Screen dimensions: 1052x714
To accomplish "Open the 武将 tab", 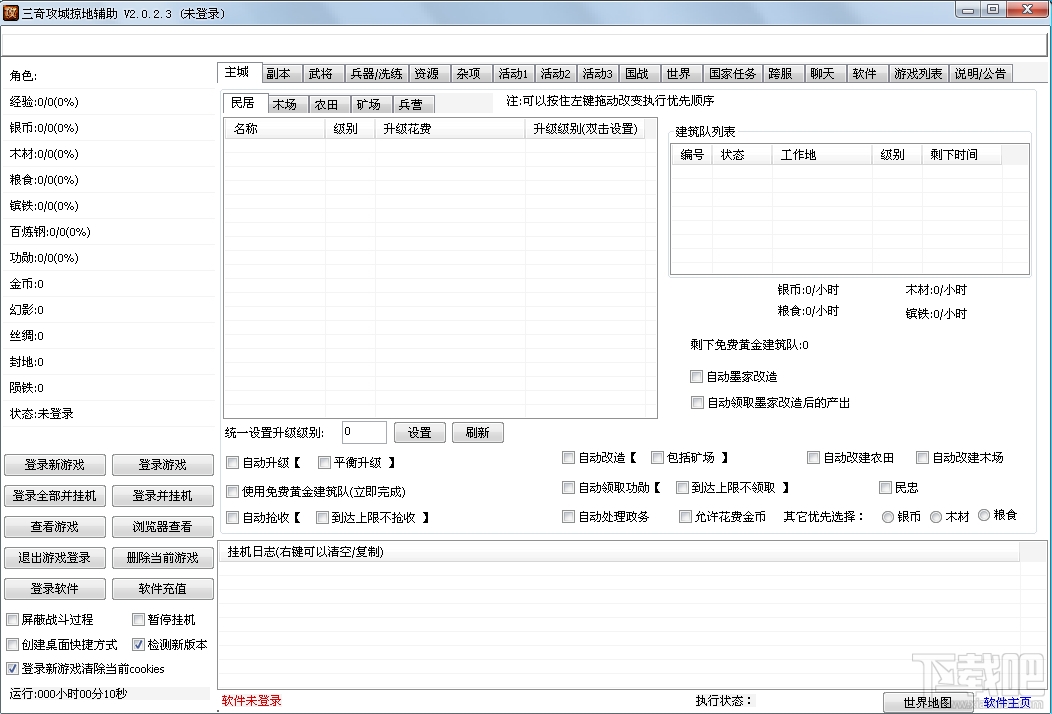I will click(321, 74).
